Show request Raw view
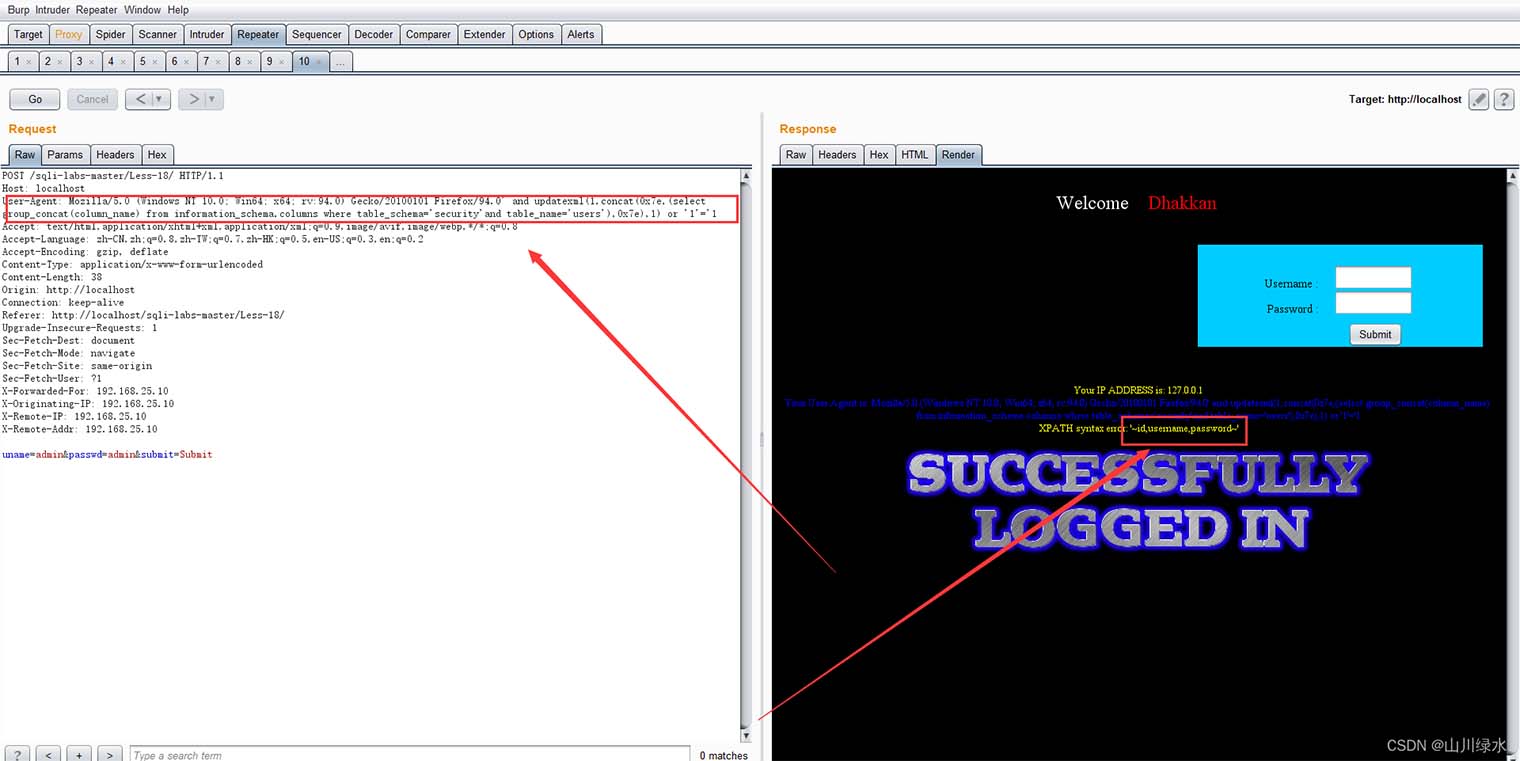The image size is (1520, 761). point(25,154)
